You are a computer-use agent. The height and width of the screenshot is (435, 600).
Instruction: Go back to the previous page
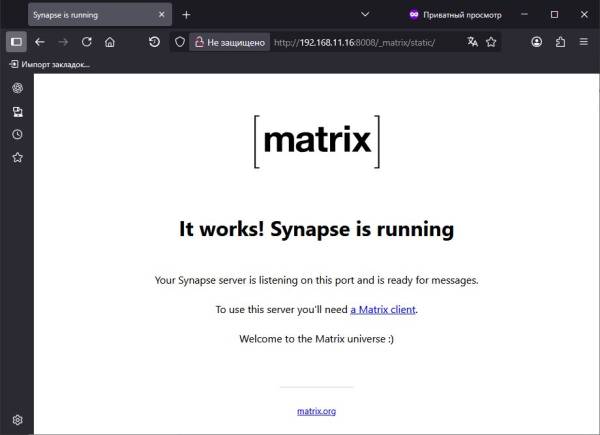point(40,42)
